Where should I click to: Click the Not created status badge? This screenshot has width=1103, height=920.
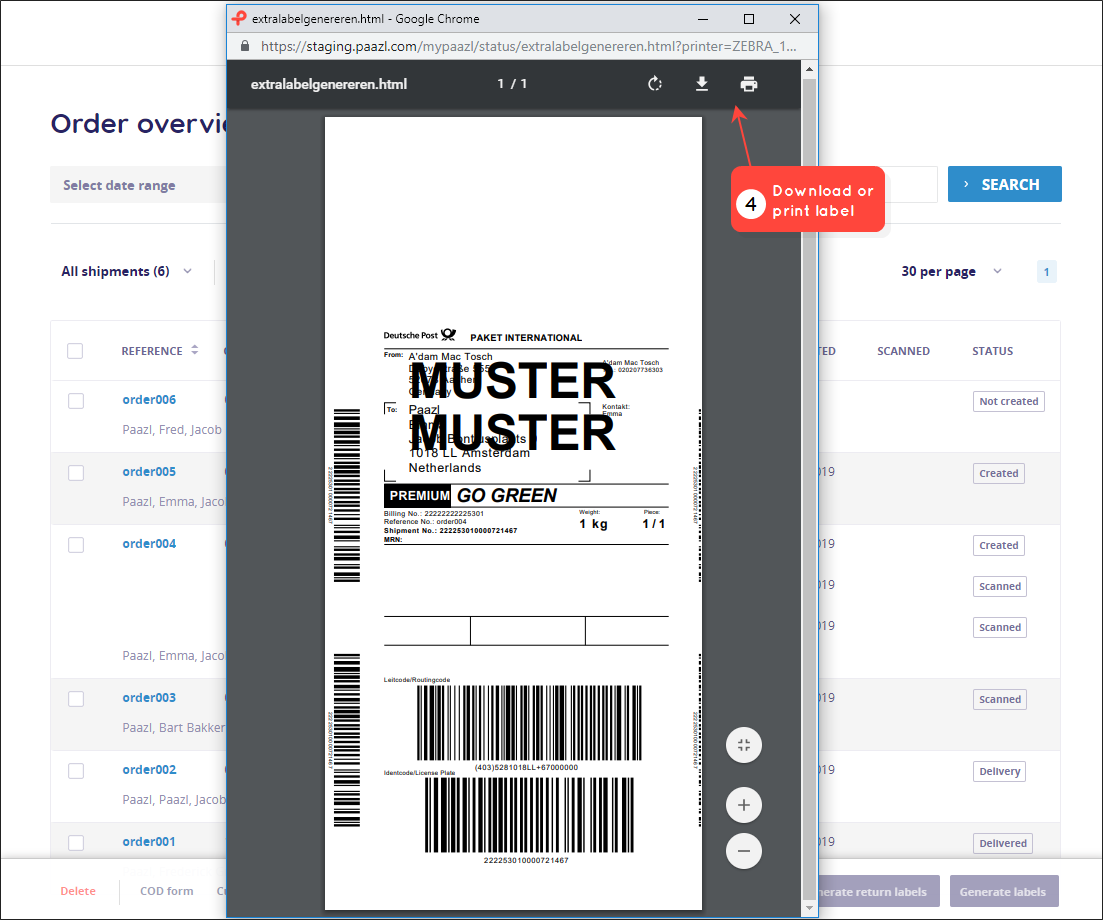(1009, 402)
